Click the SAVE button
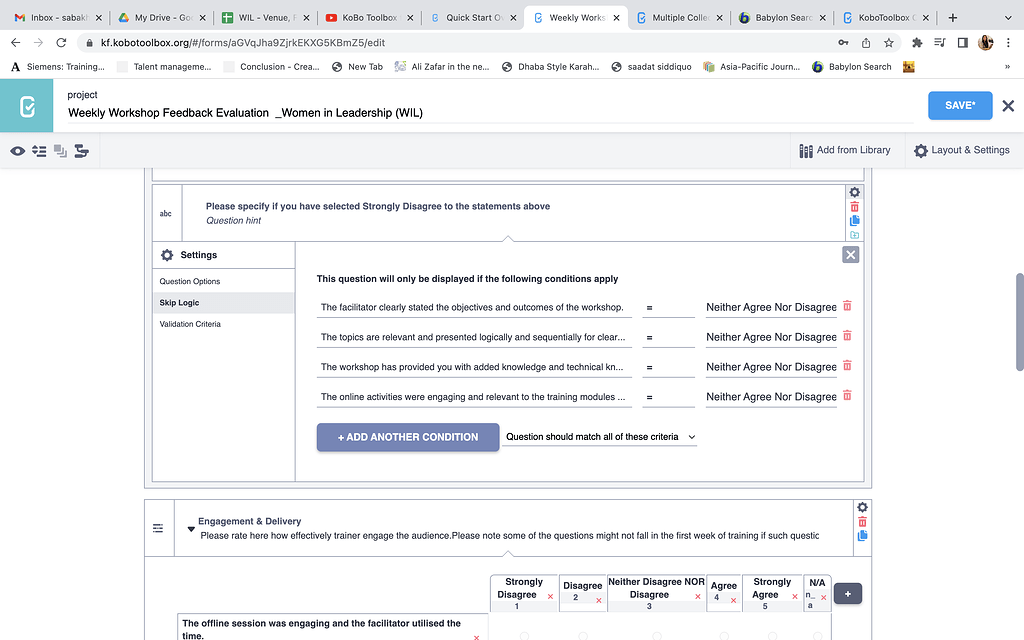 pos(959,104)
